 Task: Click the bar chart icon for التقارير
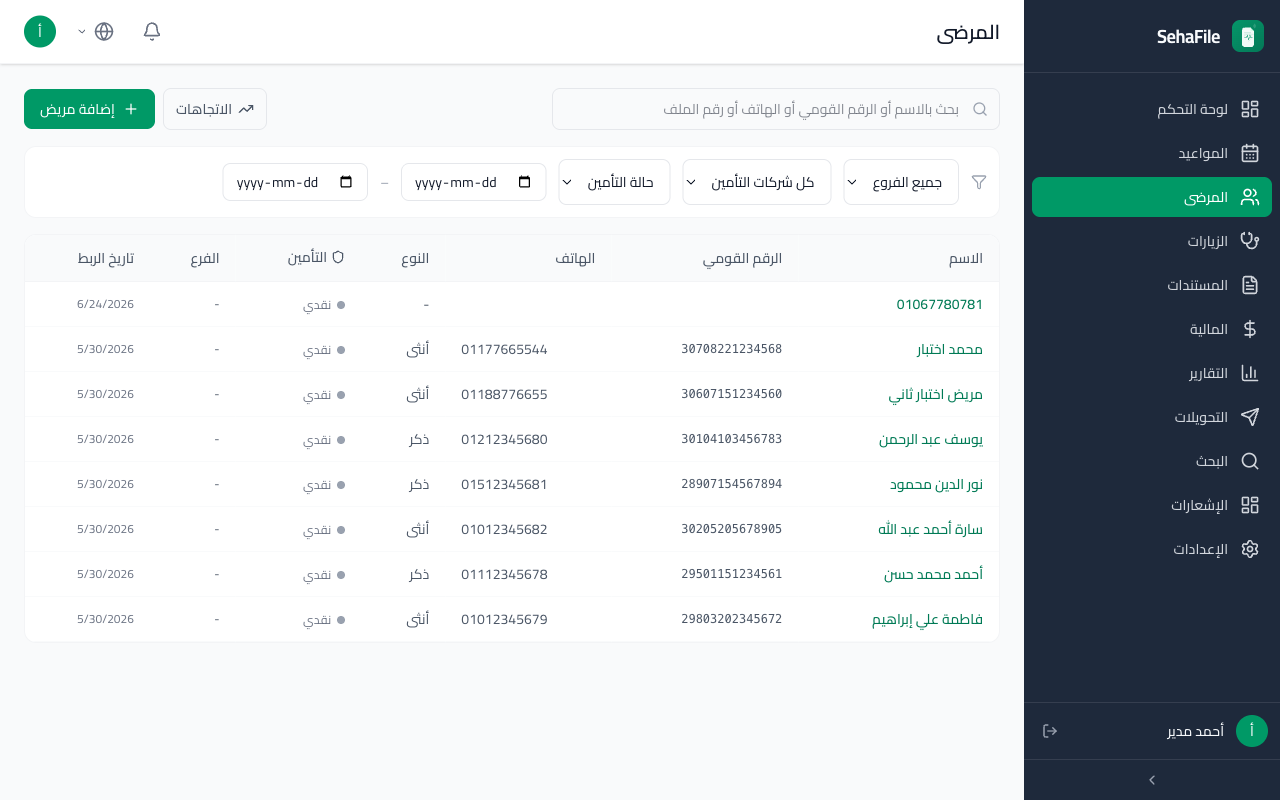[1250, 373]
